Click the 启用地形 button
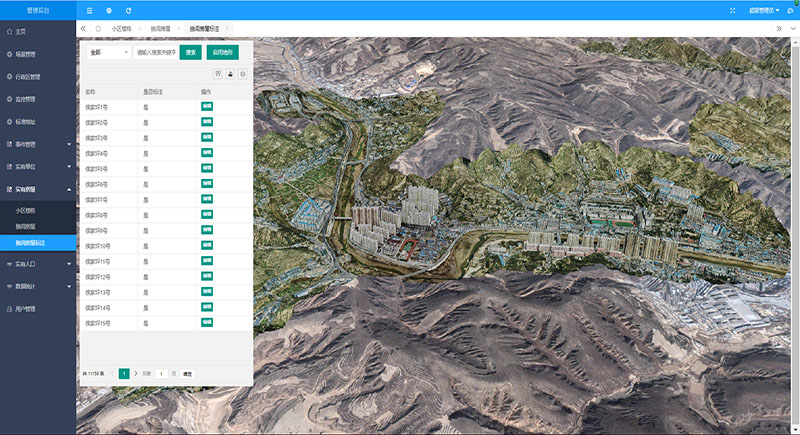 coord(222,52)
